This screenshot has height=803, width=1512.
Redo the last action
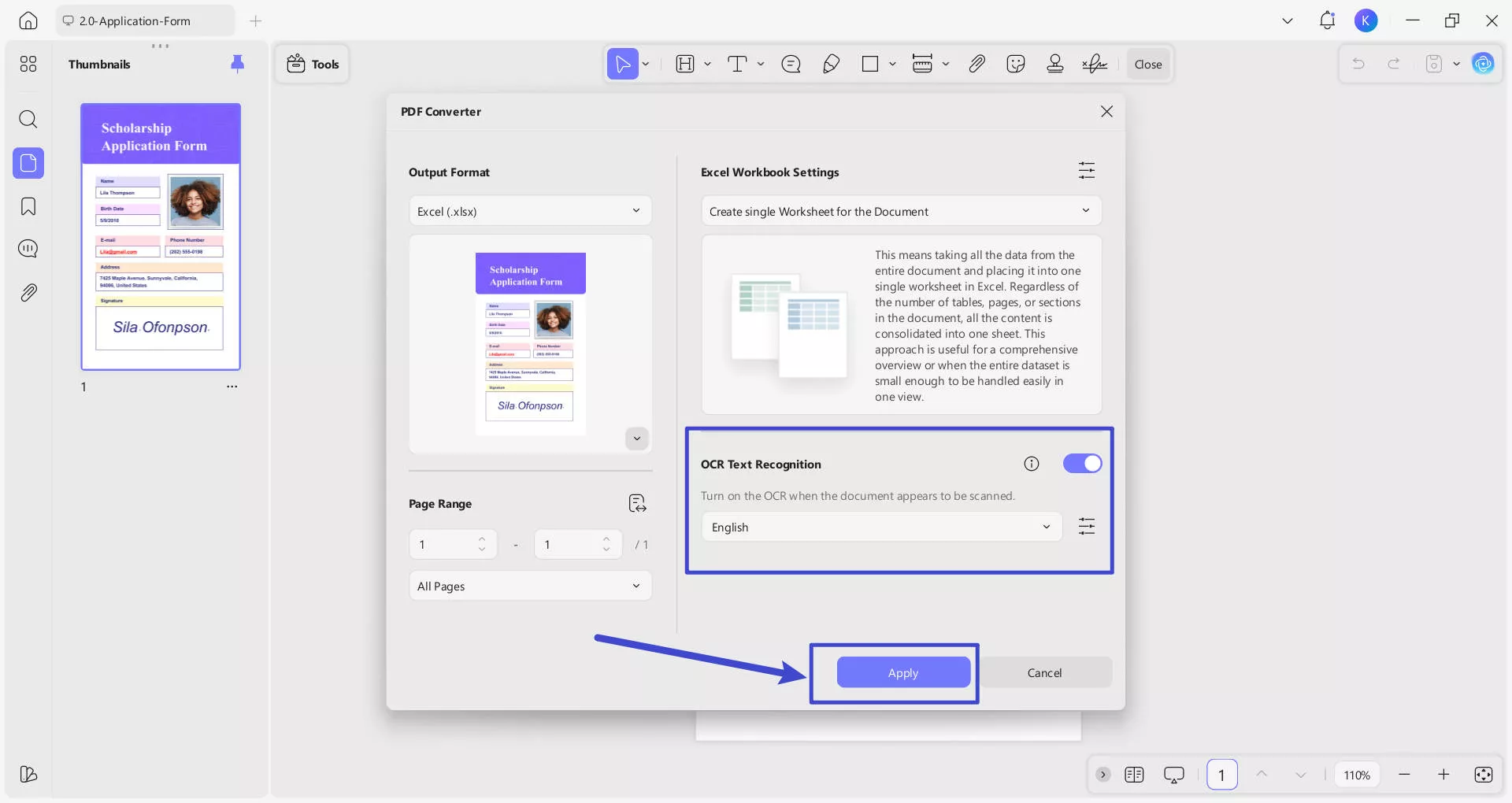coord(1394,64)
